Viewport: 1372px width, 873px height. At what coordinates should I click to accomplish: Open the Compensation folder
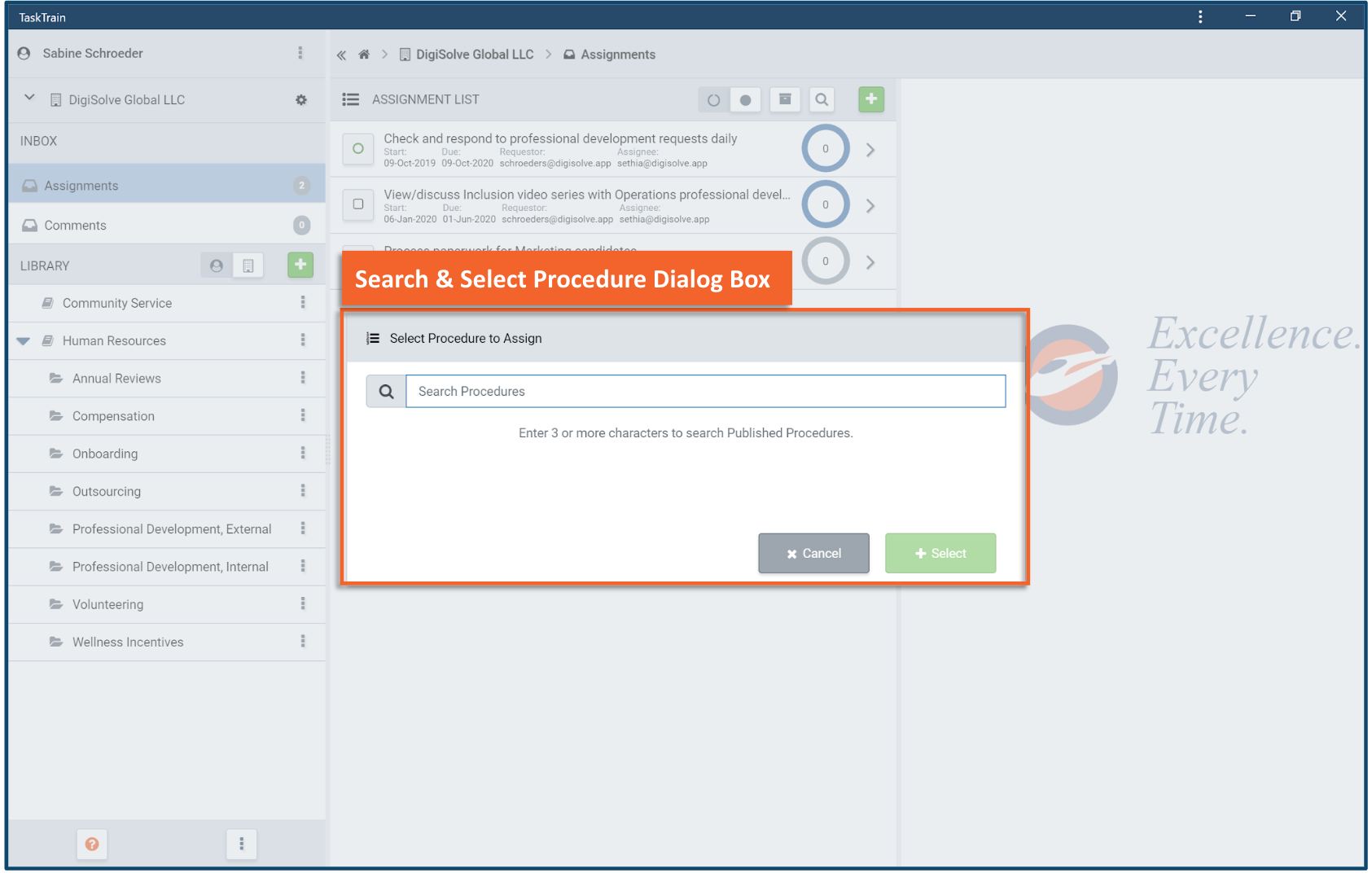[x=113, y=416]
